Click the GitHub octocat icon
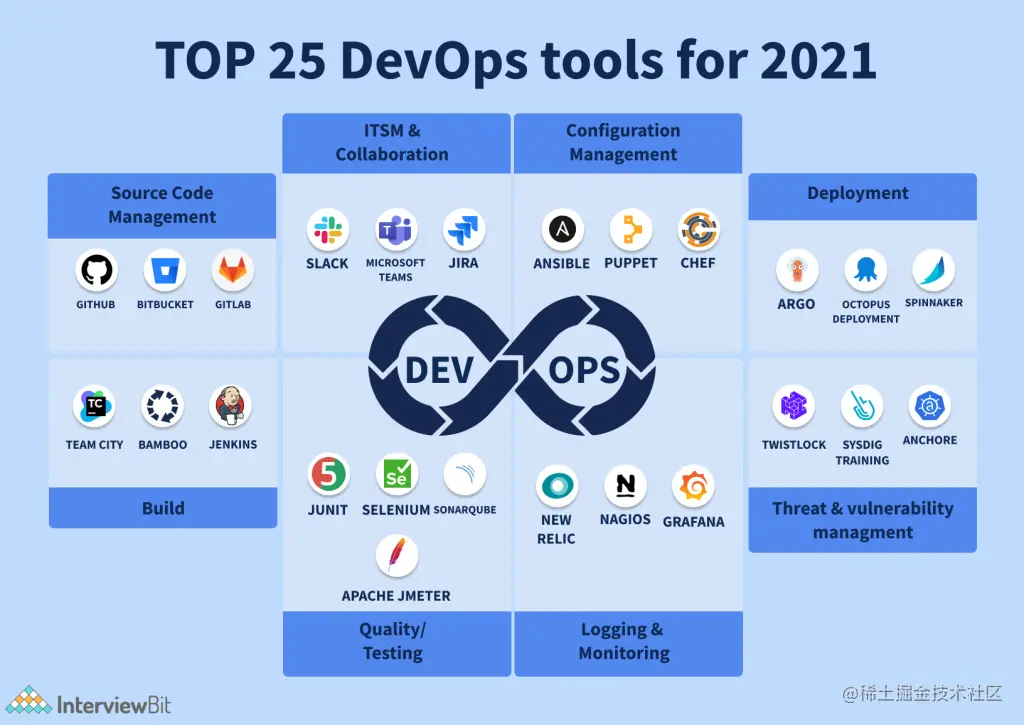1024x725 pixels. [x=96, y=270]
